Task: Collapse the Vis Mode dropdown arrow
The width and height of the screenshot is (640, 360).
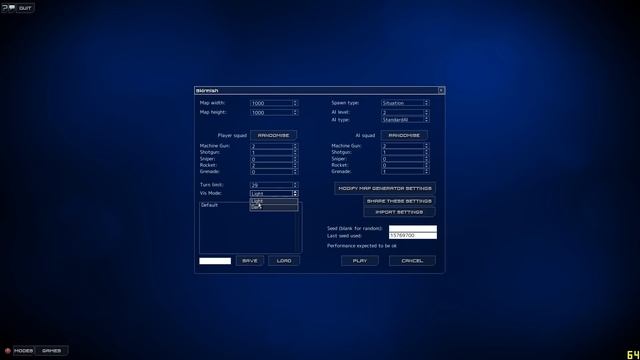Action: pos(296,193)
